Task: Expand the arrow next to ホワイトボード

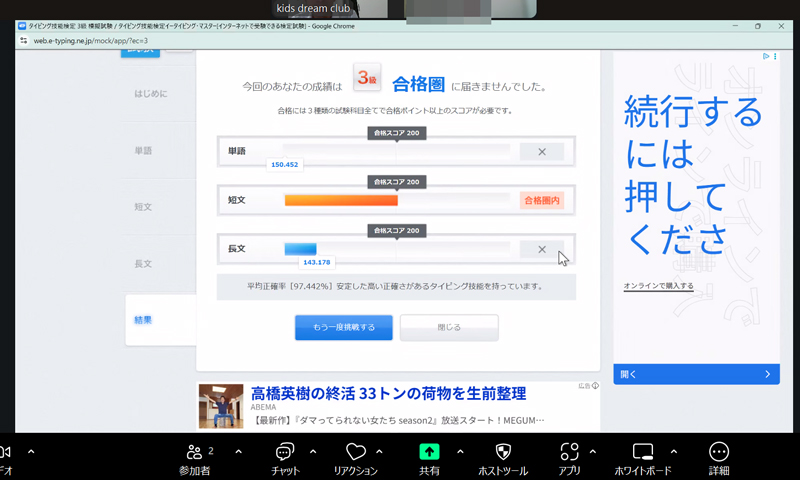Action: click(x=674, y=451)
